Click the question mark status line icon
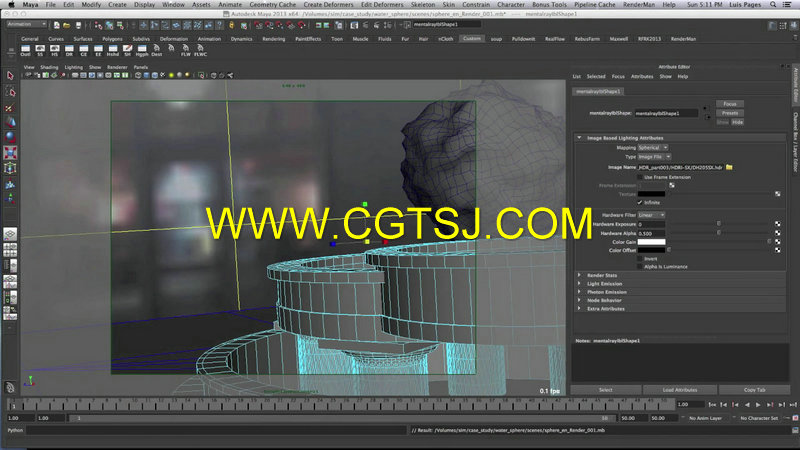800x450 pixels. click(219, 24)
